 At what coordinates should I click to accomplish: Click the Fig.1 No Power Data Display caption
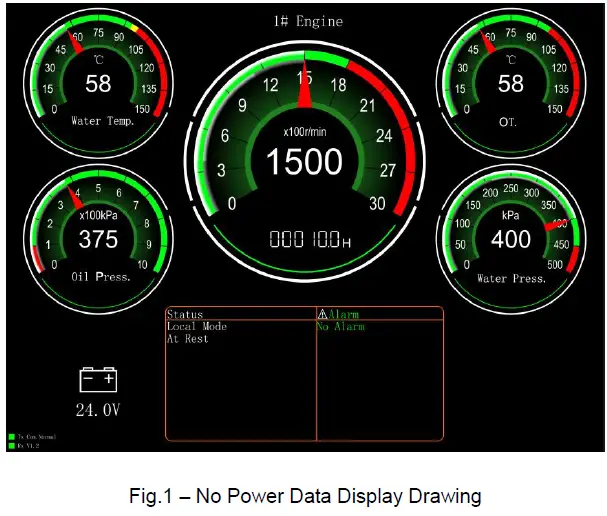305,496
